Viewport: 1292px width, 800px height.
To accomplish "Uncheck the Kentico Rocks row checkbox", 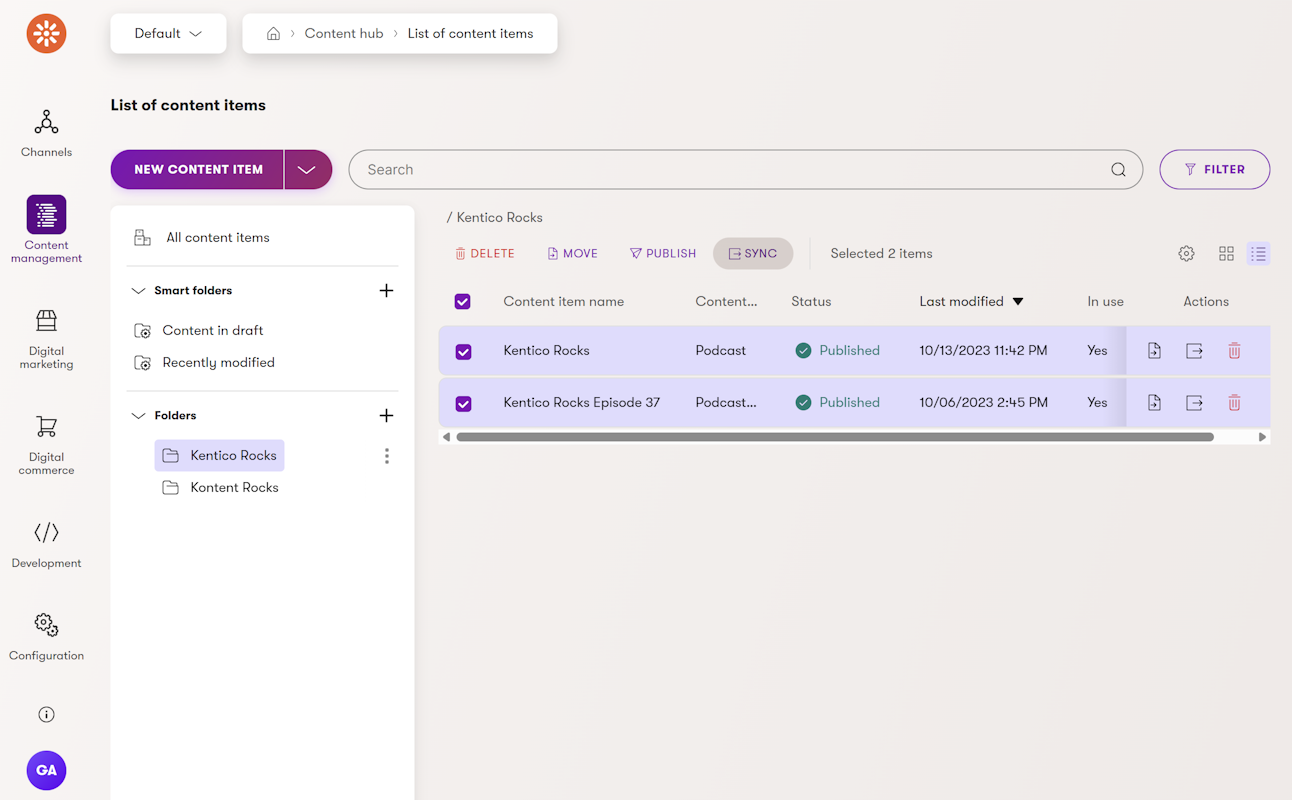I will point(463,352).
